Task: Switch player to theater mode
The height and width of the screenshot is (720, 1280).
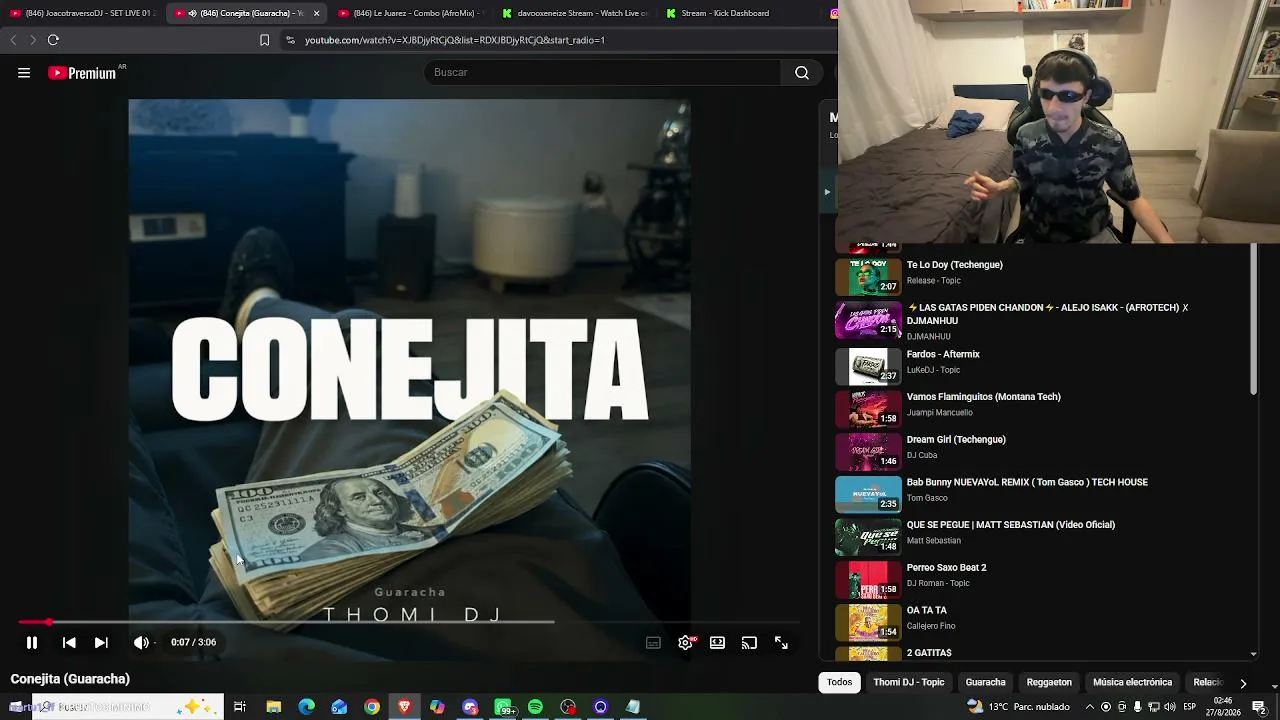Action: [717, 643]
